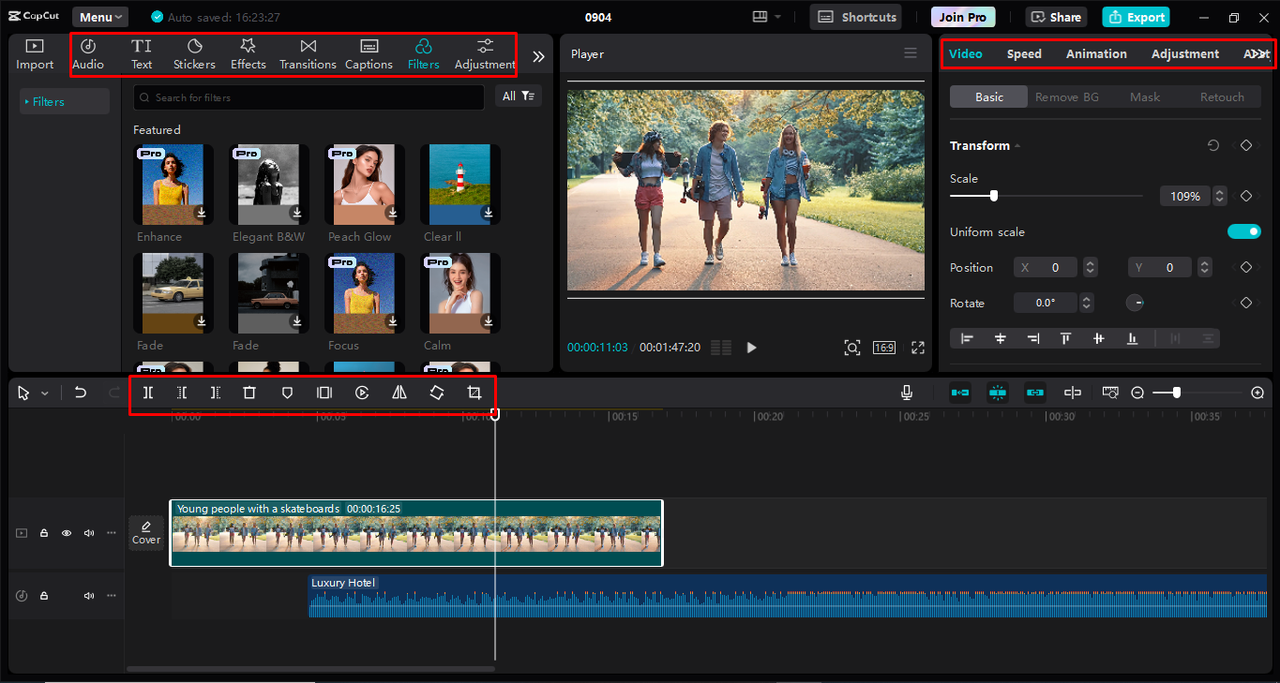This screenshot has width=1280, height=683.
Task: Switch to the Animation tab
Action: tap(1096, 54)
